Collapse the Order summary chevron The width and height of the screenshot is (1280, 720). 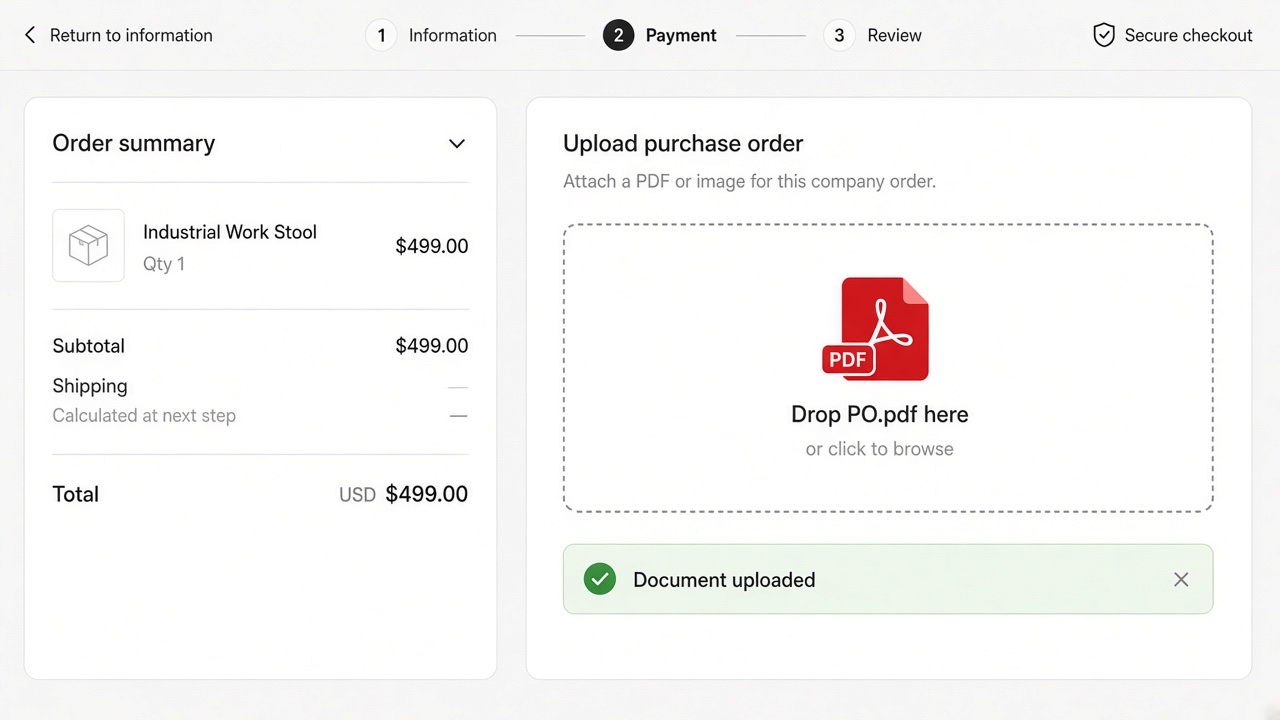[457, 144]
